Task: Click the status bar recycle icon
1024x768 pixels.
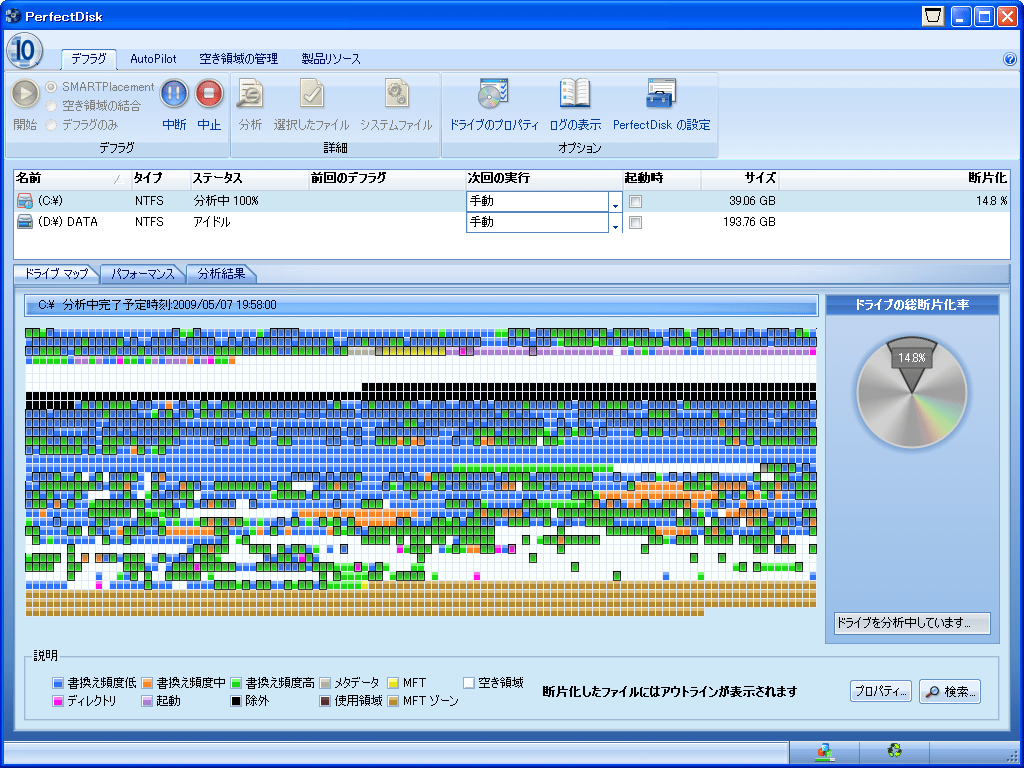Action: point(894,751)
